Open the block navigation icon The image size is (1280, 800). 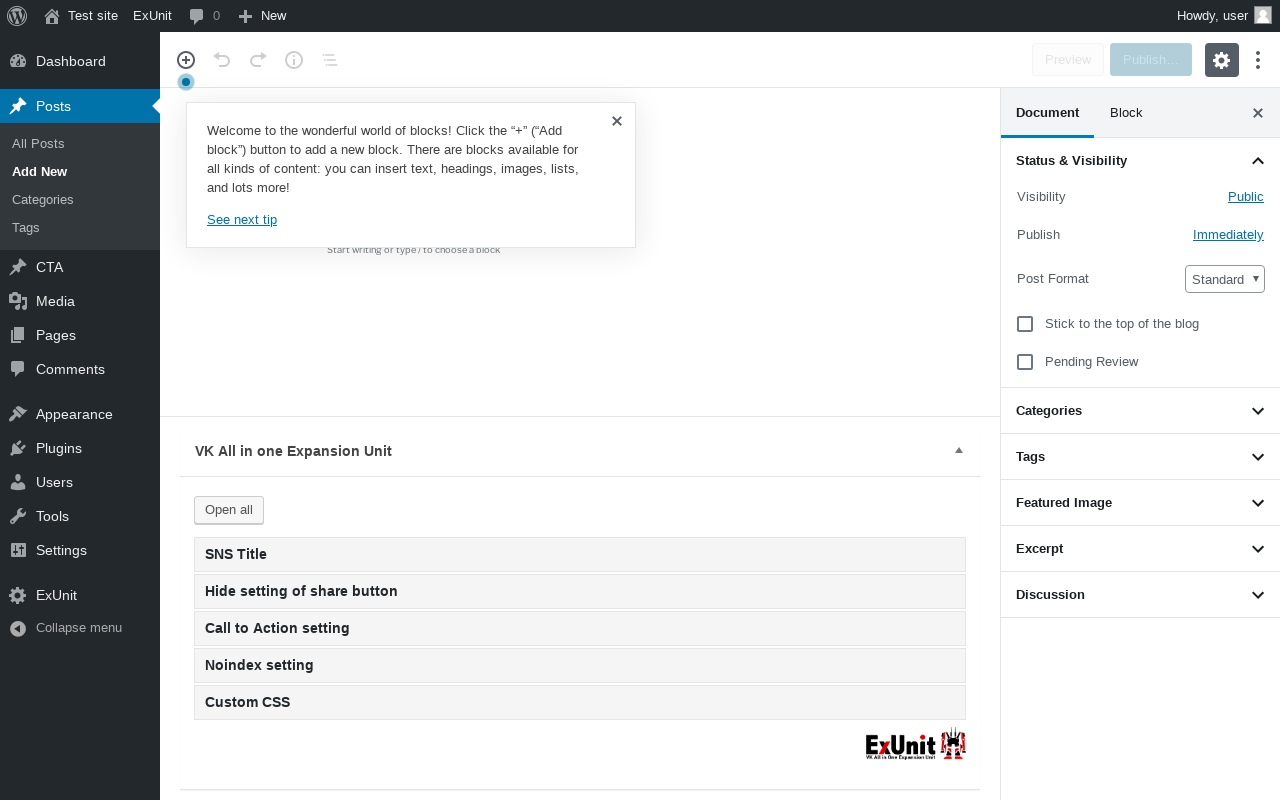pyautogui.click(x=330, y=60)
